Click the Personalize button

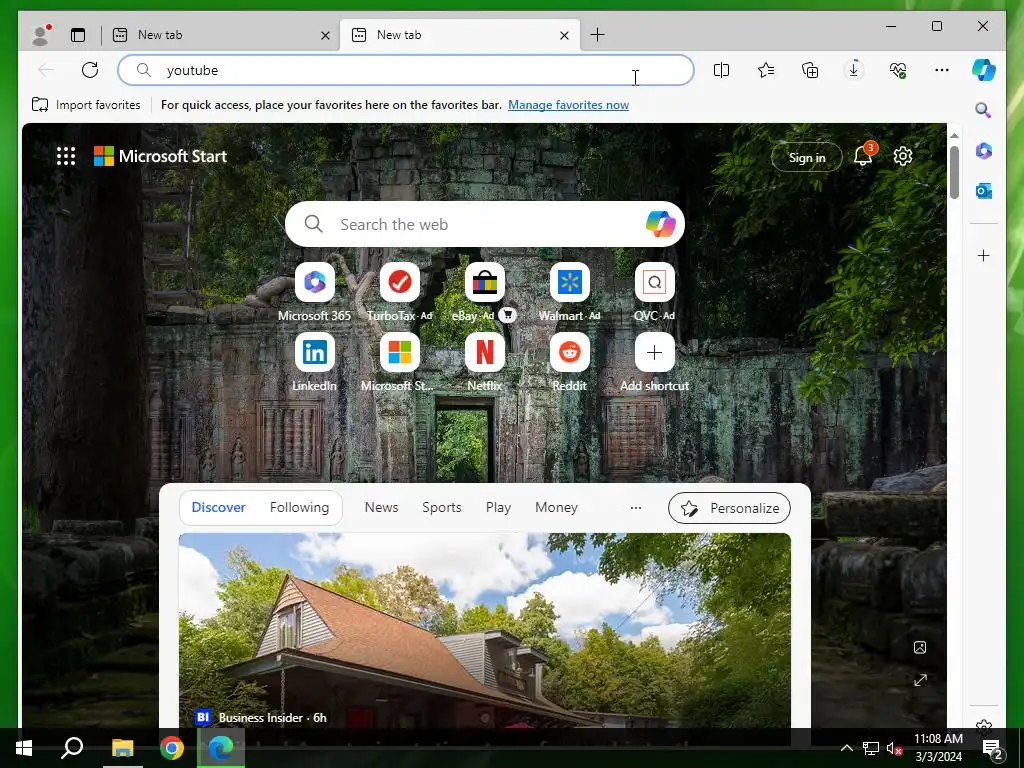pyautogui.click(x=729, y=508)
